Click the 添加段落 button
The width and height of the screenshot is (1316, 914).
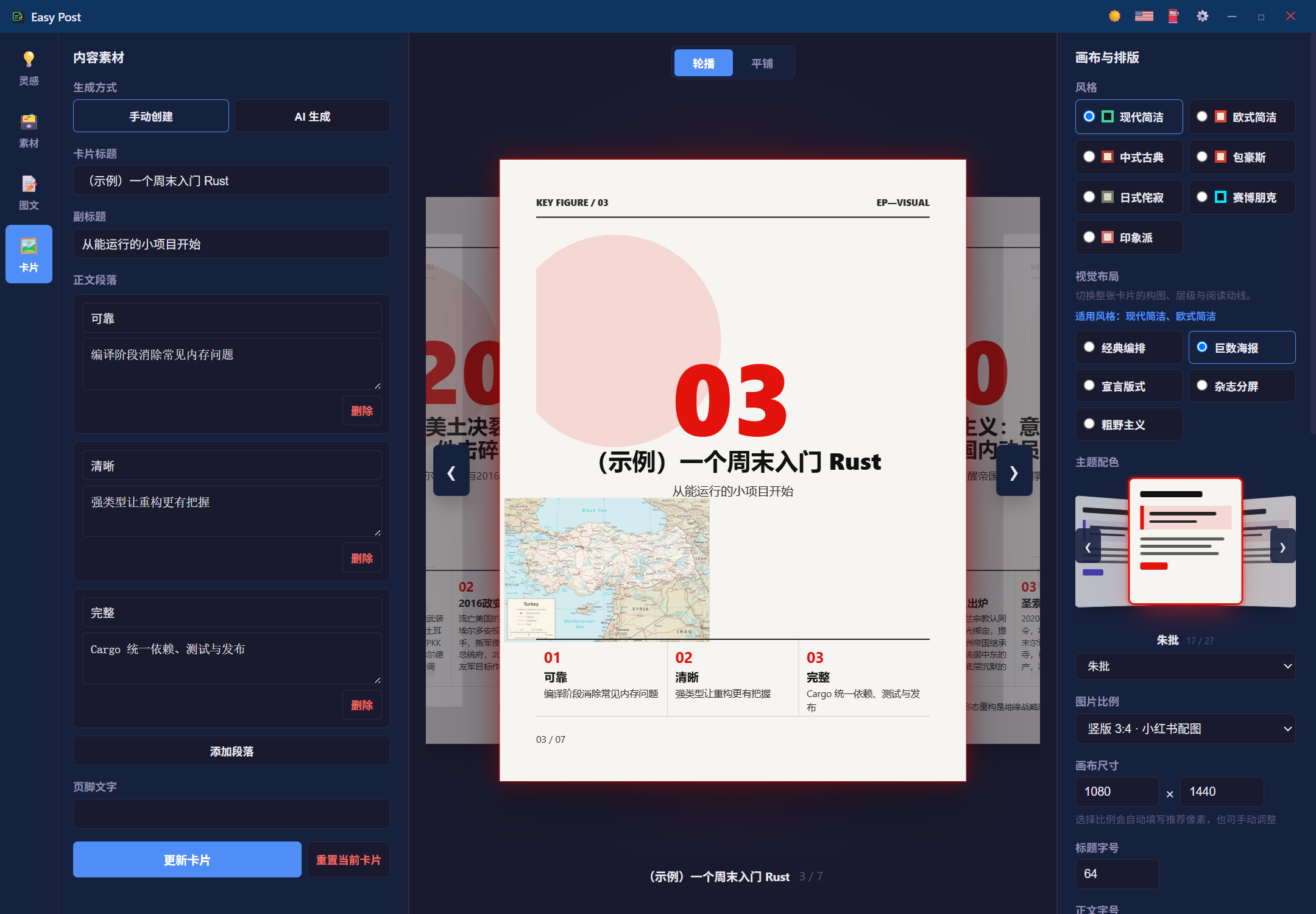232,751
